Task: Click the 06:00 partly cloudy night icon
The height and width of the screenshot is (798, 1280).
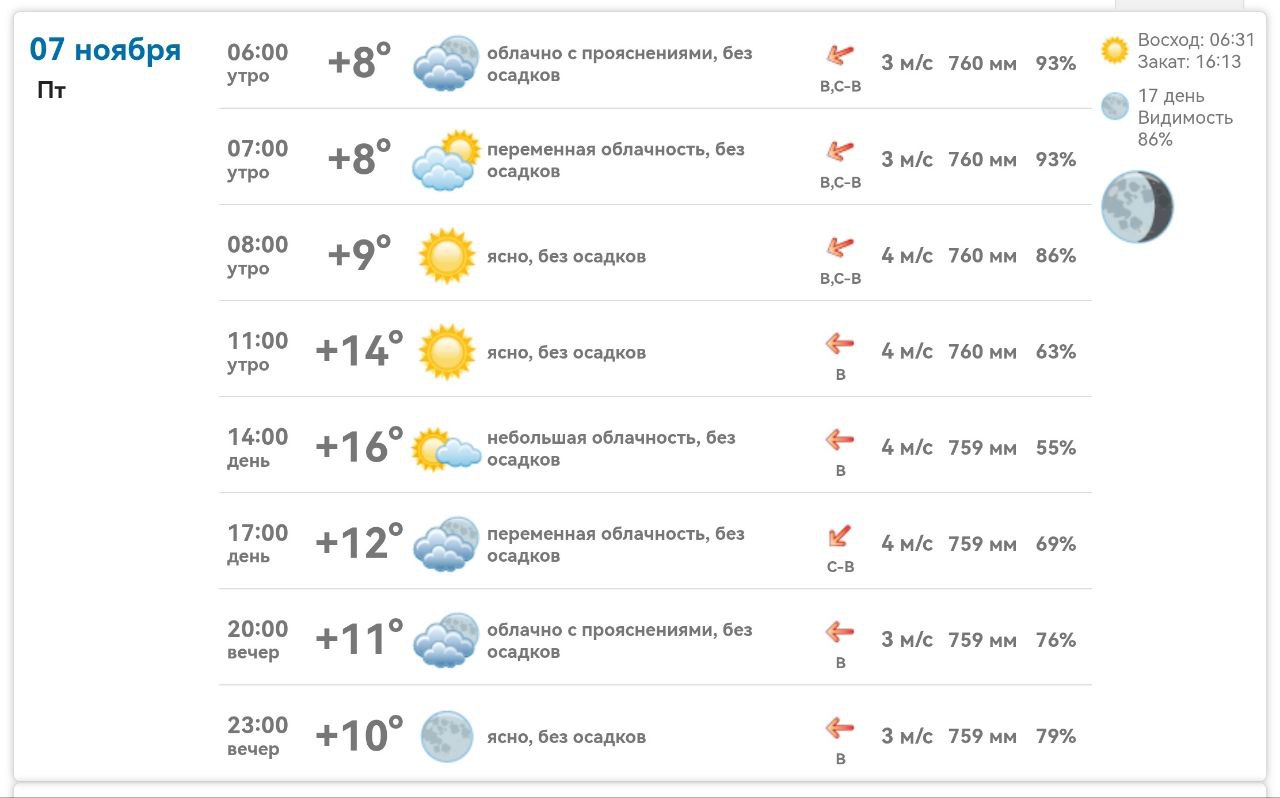Action: pos(446,64)
